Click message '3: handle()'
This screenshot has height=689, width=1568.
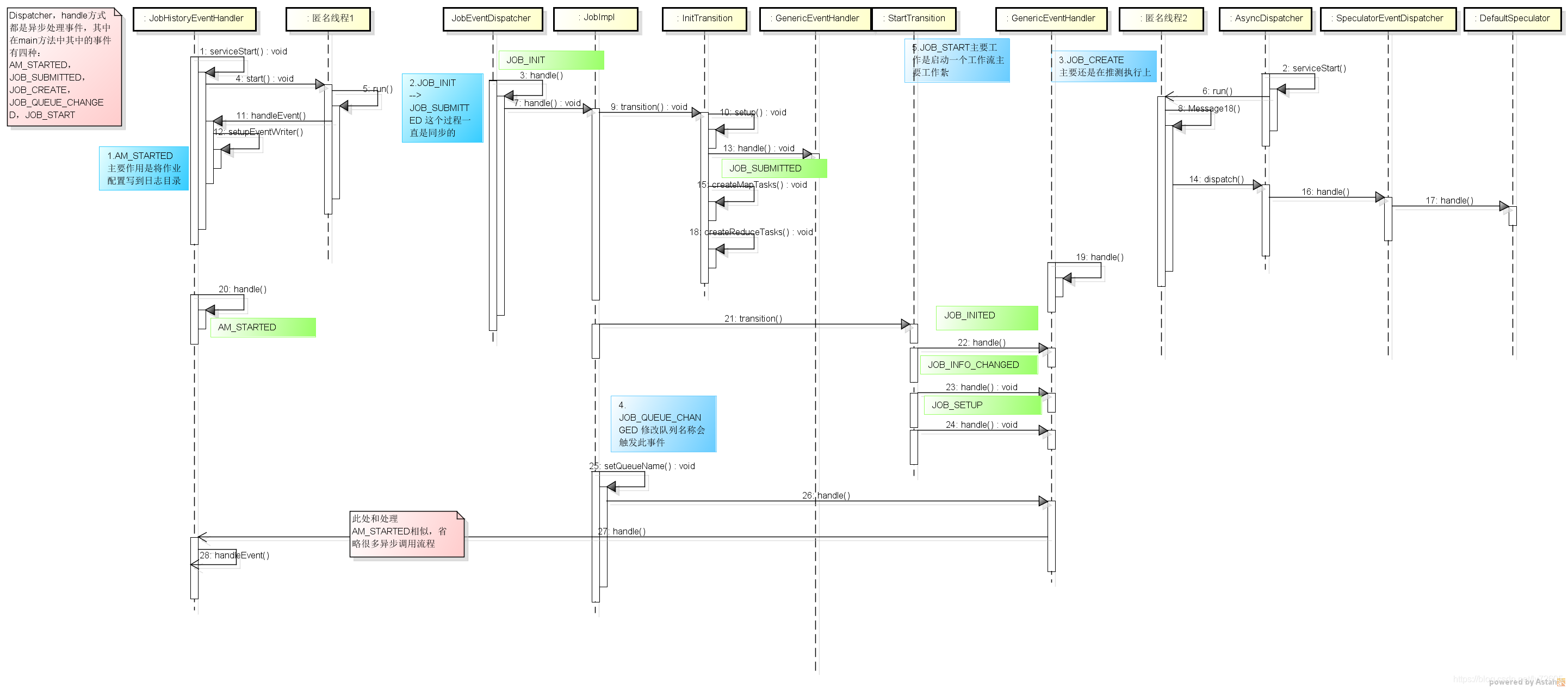pyautogui.click(x=541, y=76)
